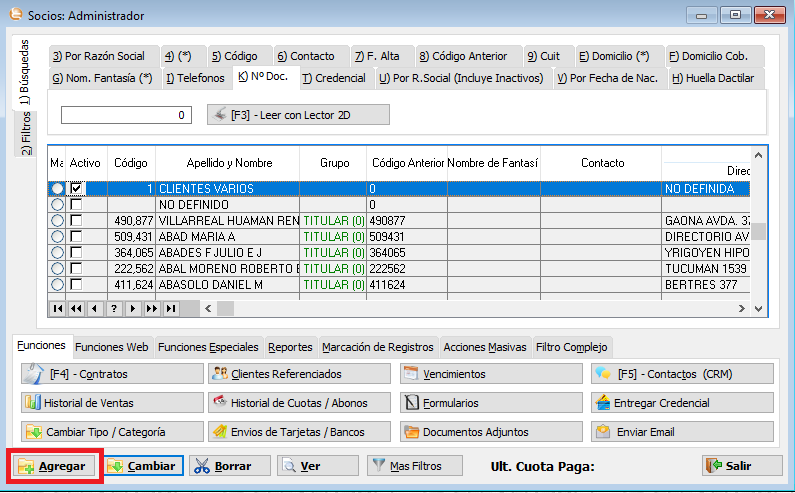Select the radio marker for ABASOLO DANIEL M
This screenshot has height=493, width=795.
pos(57,284)
